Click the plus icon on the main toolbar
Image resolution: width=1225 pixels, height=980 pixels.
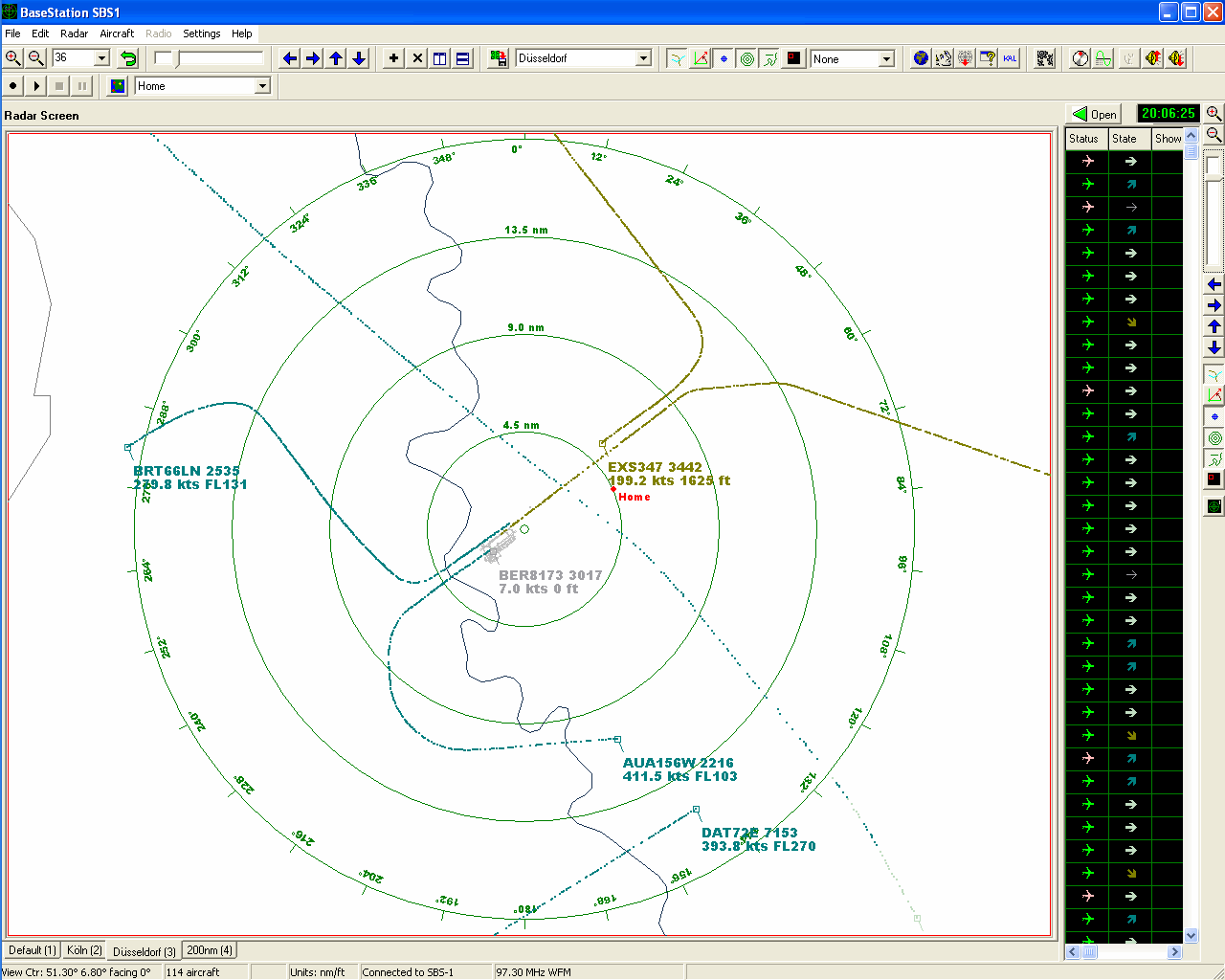[393, 58]
